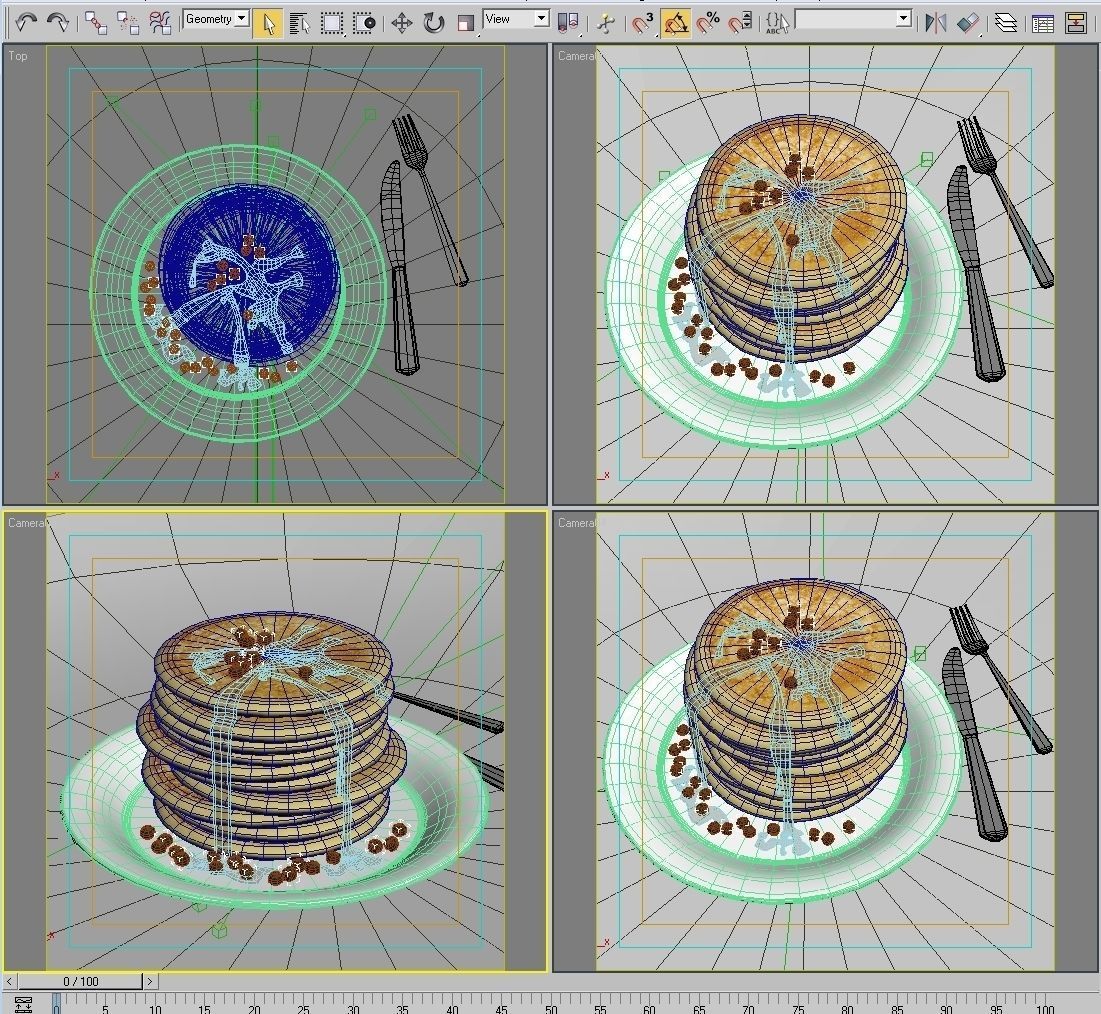1101x1014 pixels.
Task: Open Select by Name list tool
Action: [300, 24]
